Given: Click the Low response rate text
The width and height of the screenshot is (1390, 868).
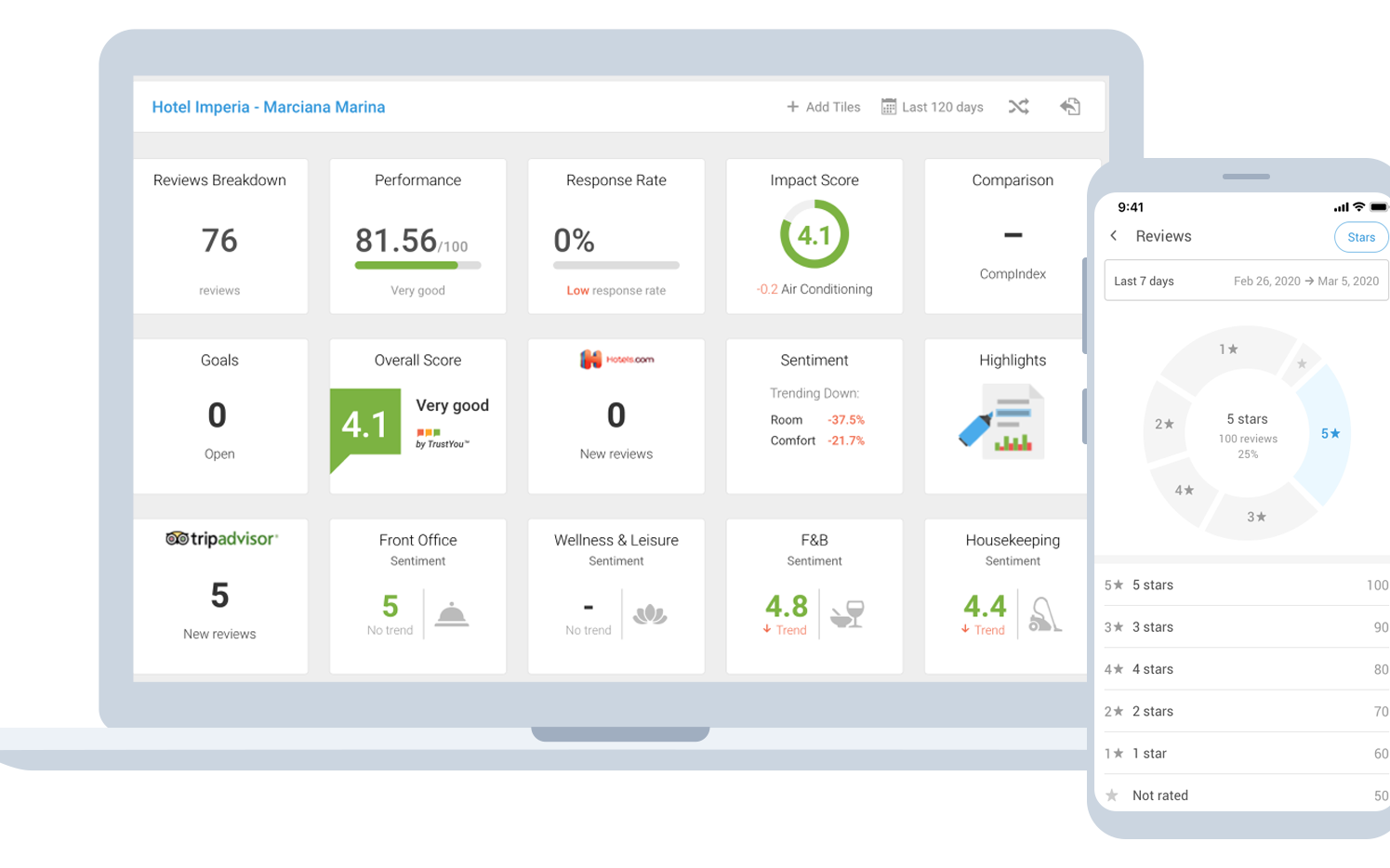Looking at the screenshot, I should [616, 291].
